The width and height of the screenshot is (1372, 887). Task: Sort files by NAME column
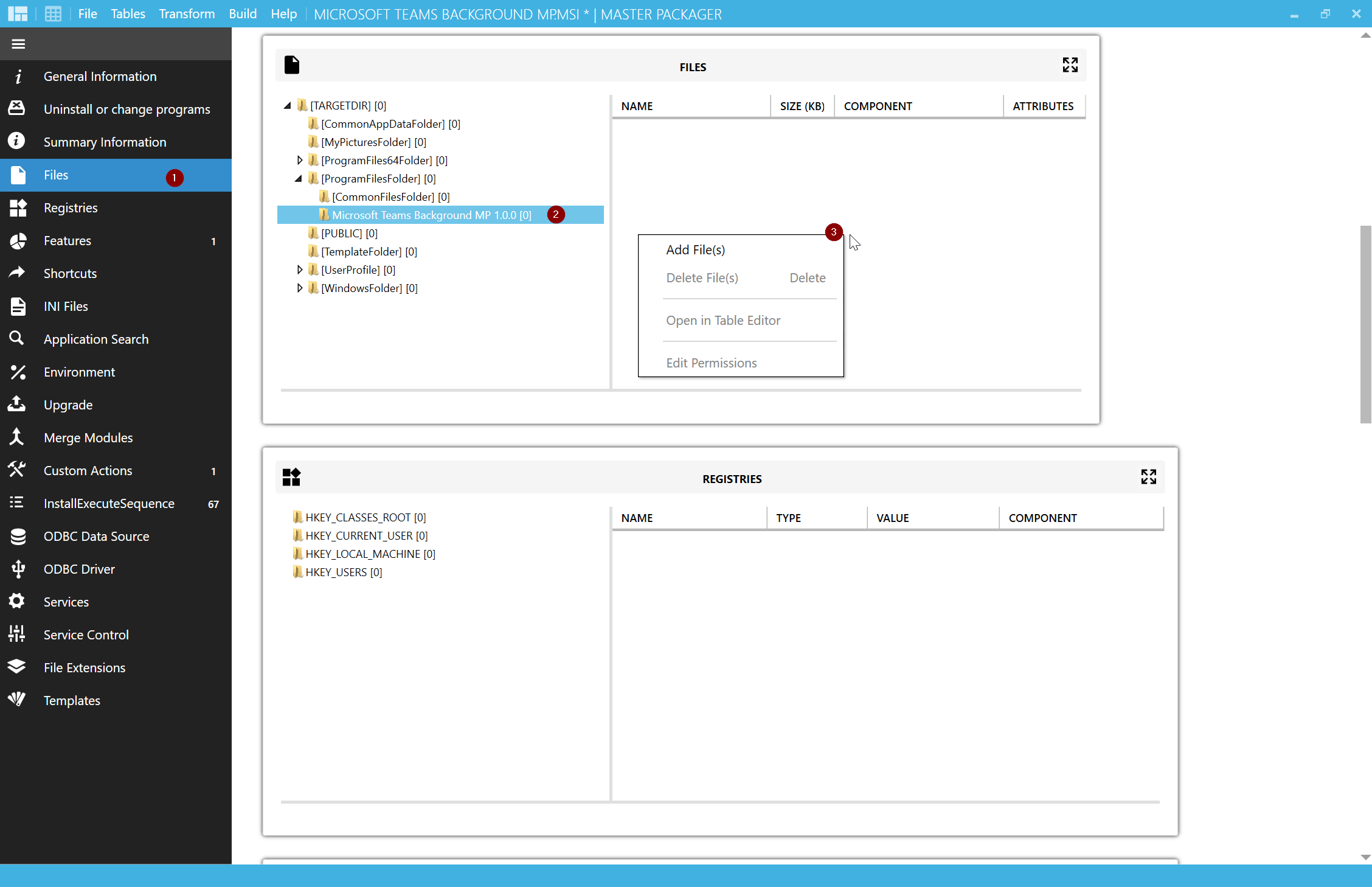point(691,106)
